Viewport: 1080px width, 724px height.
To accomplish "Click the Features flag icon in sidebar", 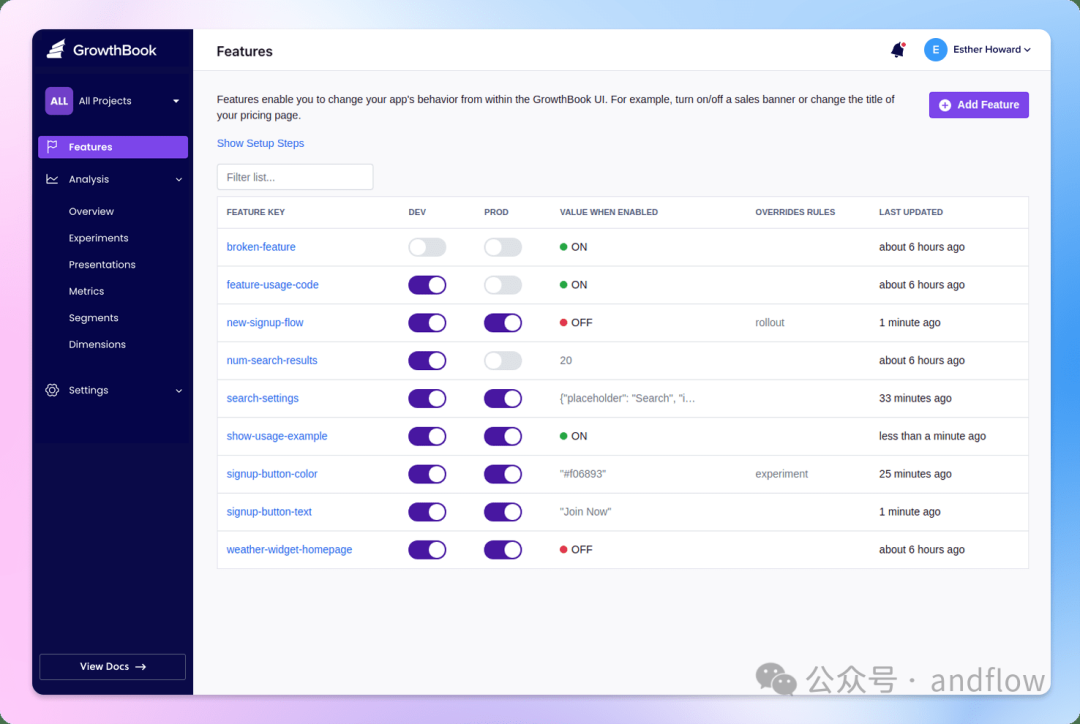I will (52, 147).
